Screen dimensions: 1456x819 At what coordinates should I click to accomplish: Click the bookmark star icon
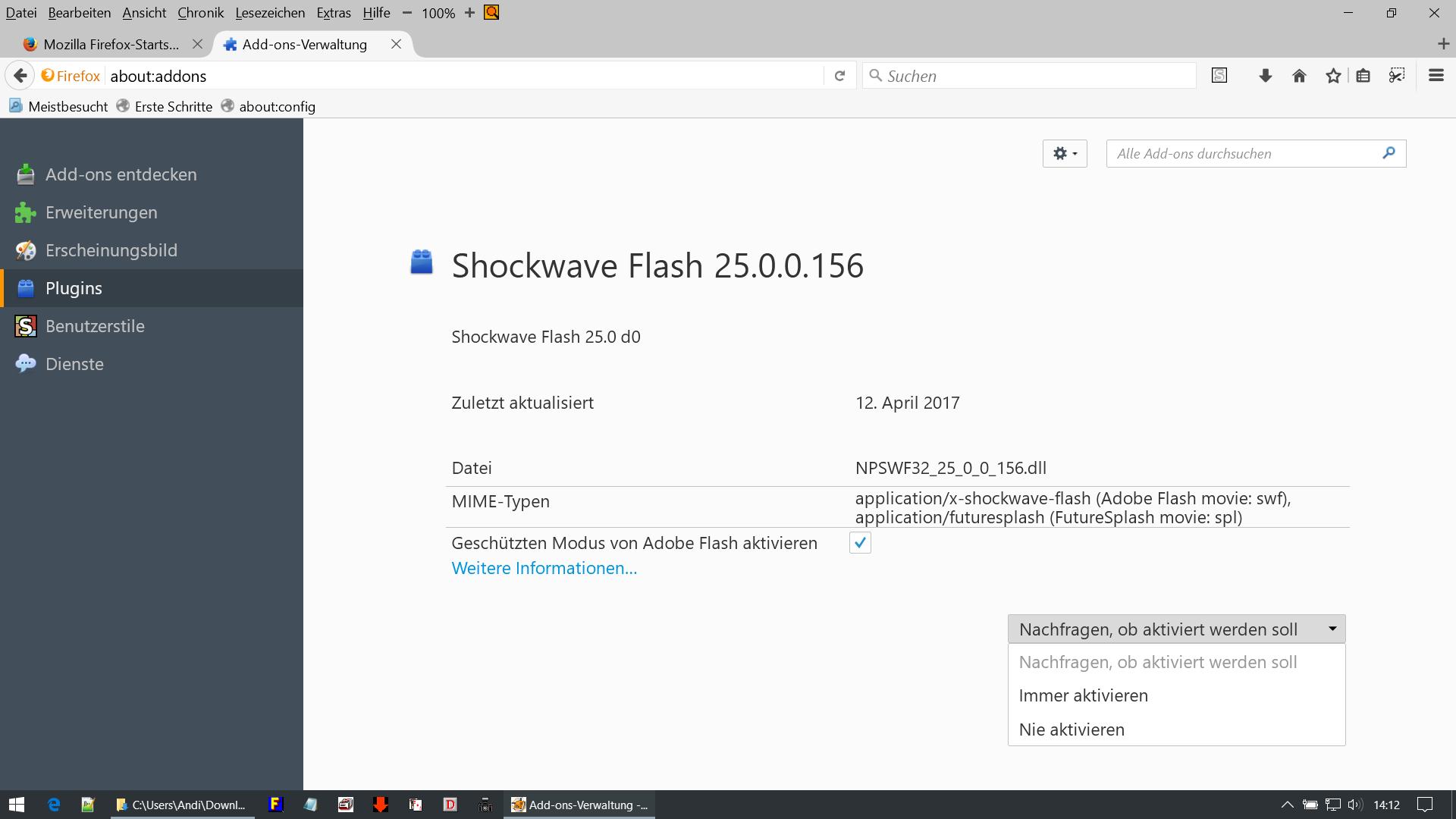[x=1332, y=76]
